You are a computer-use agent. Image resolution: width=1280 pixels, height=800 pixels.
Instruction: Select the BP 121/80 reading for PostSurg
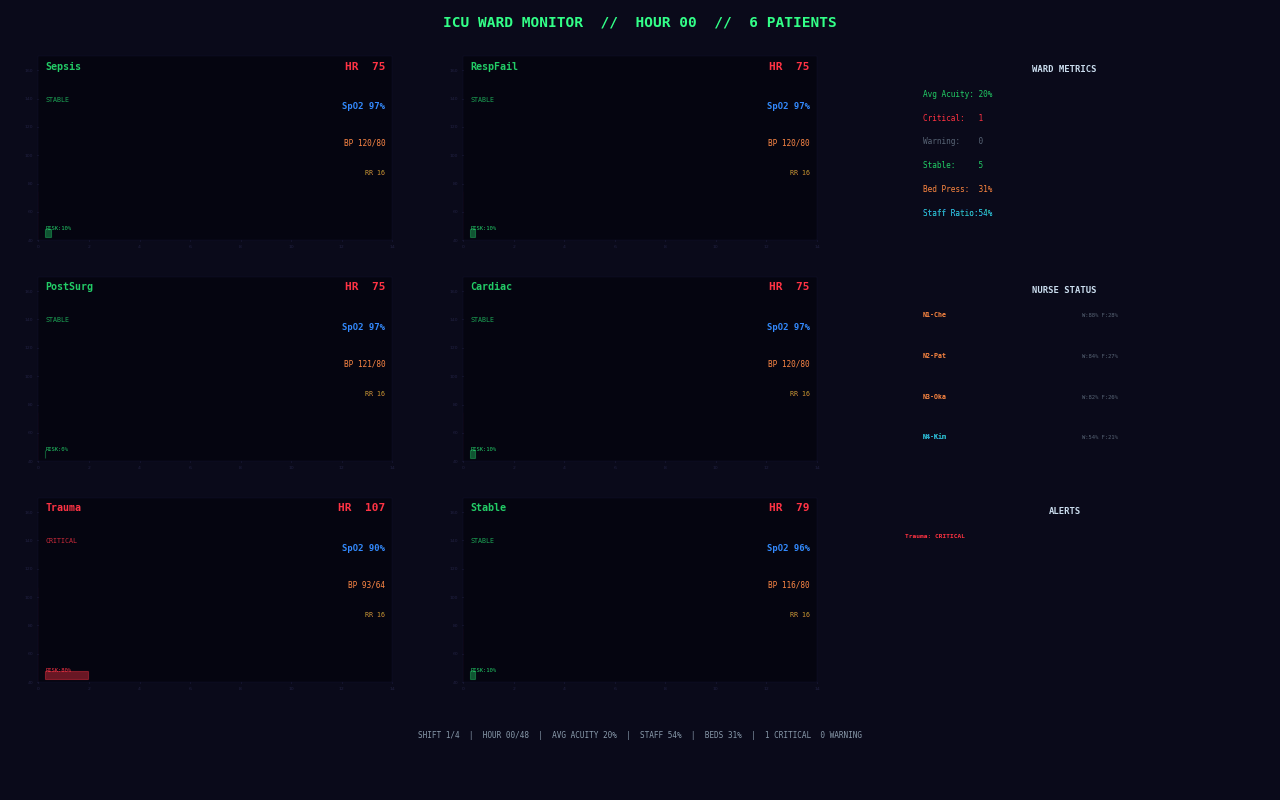tap(365, 363)
